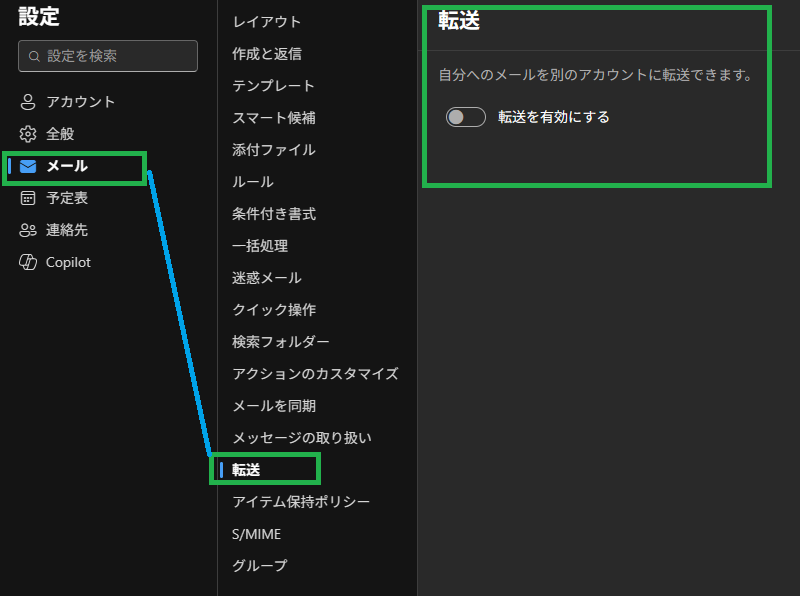Image resolution: width=800 pixels, height=596 pixels.
Task: Go to メールを同期 settings
Action: coord(273,406)
